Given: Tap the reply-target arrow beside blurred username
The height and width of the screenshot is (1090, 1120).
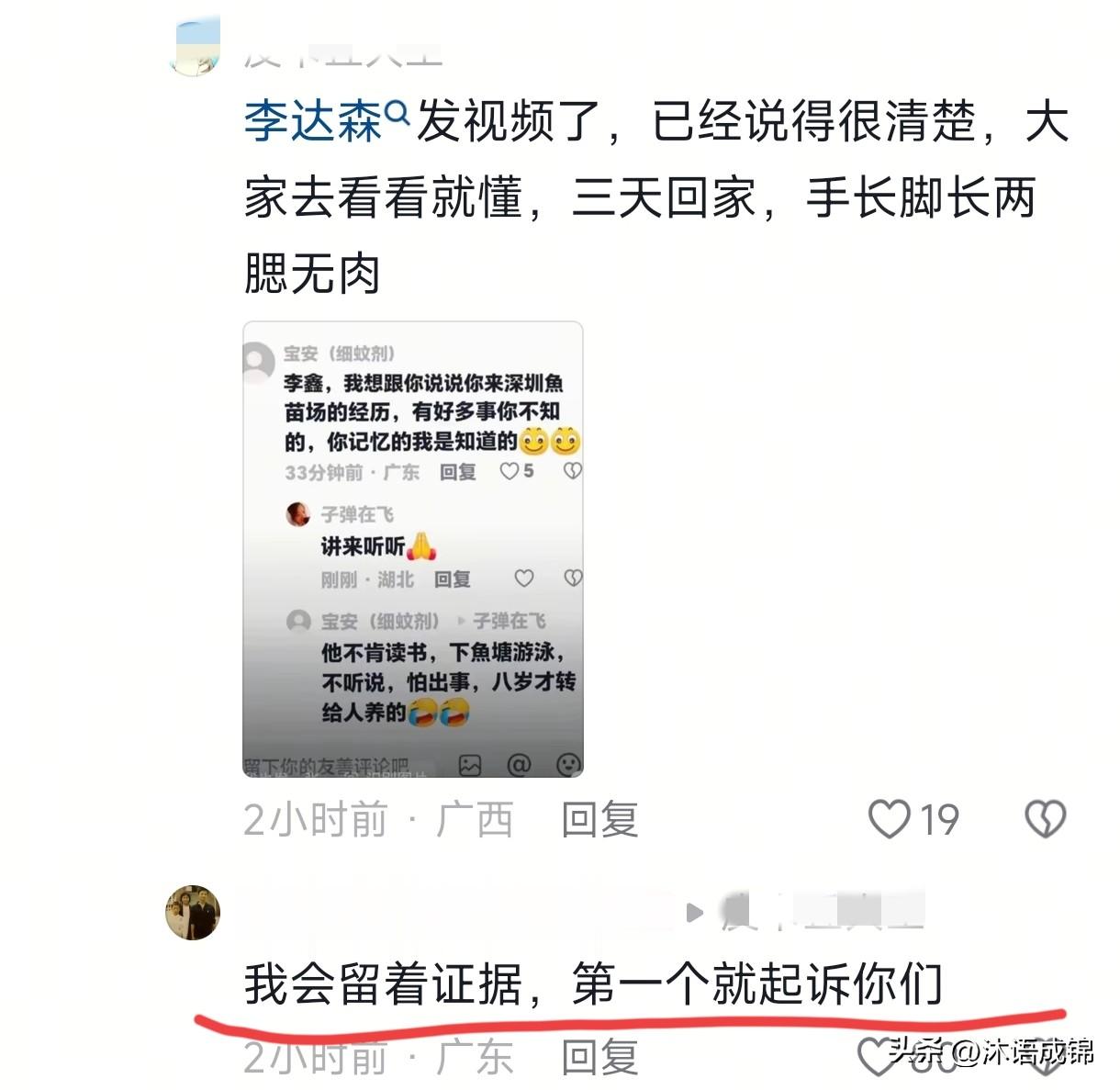Looking at the screenshot, I should coord(695,913).
